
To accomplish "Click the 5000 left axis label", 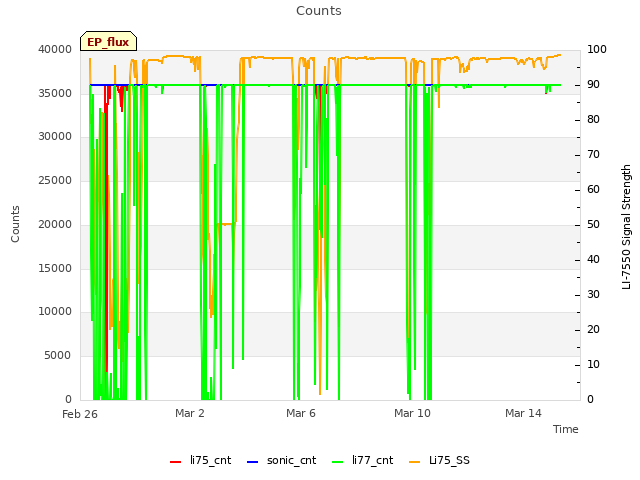I will tap(58, 355).
